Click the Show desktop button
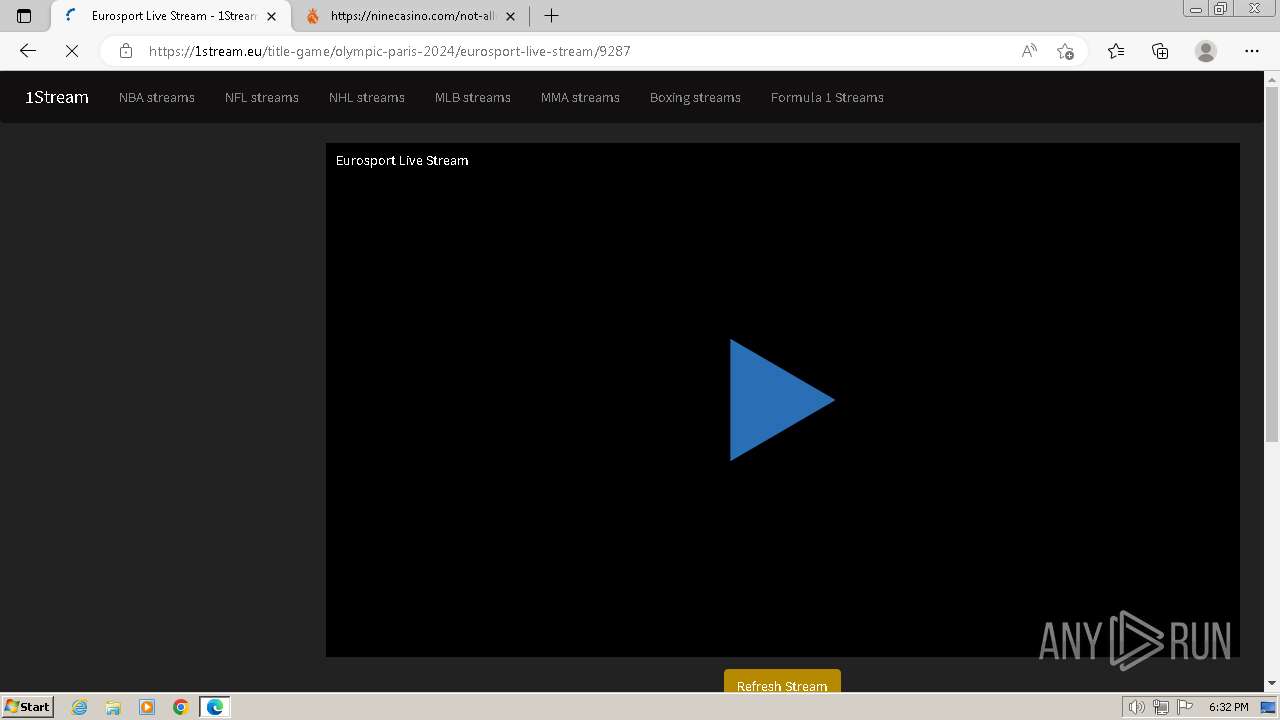This screenshot has width=1280, height=720. click(1268, 707)
